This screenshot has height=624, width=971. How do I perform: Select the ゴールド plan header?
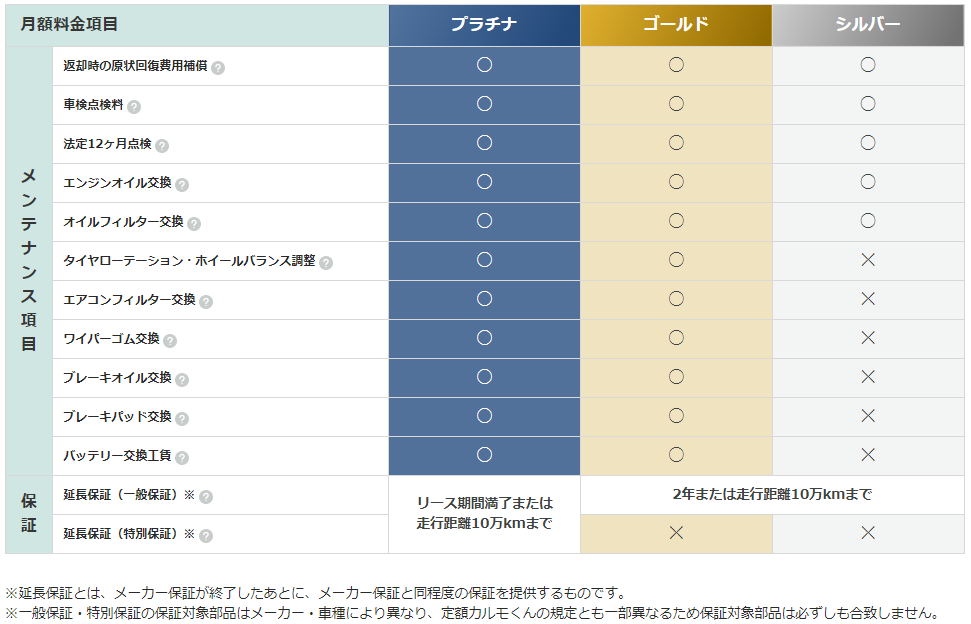point(676,25)
